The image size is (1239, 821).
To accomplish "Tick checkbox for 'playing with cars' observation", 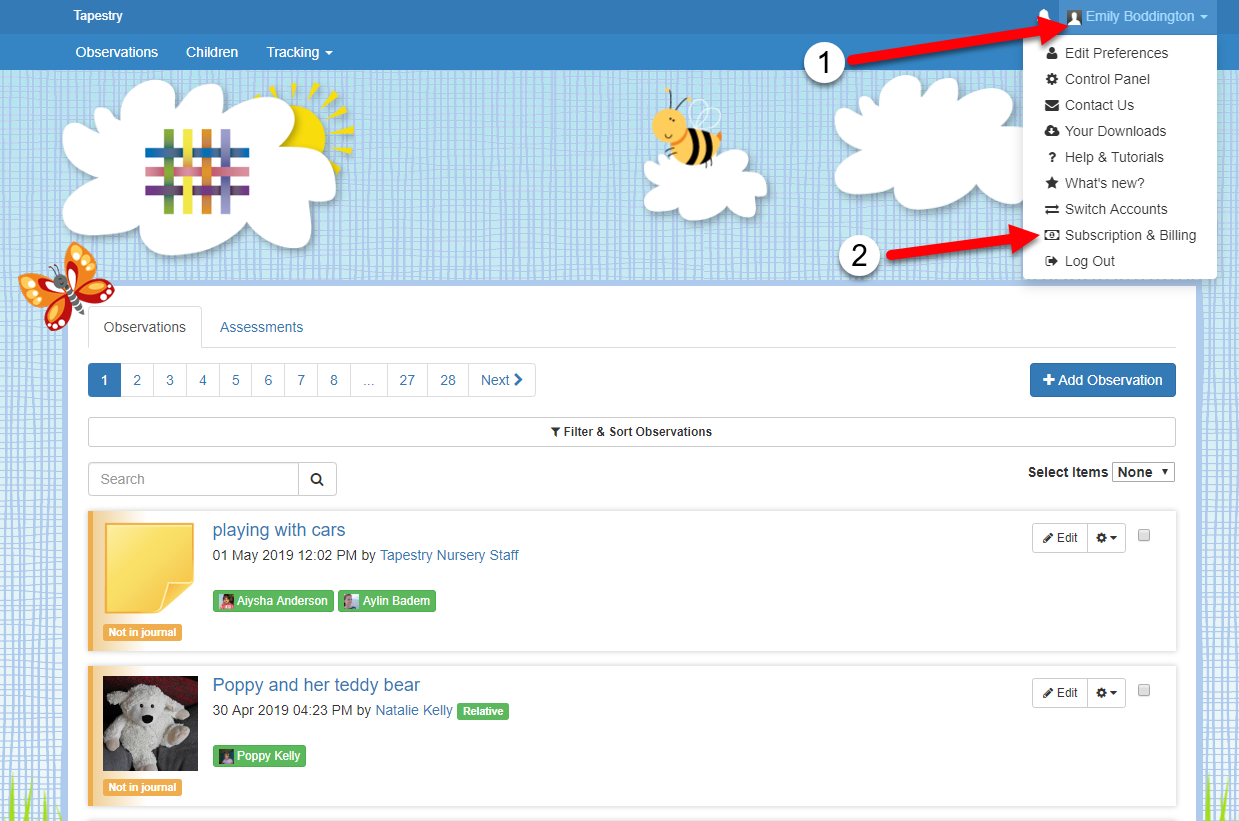I will coord(1144,535).
